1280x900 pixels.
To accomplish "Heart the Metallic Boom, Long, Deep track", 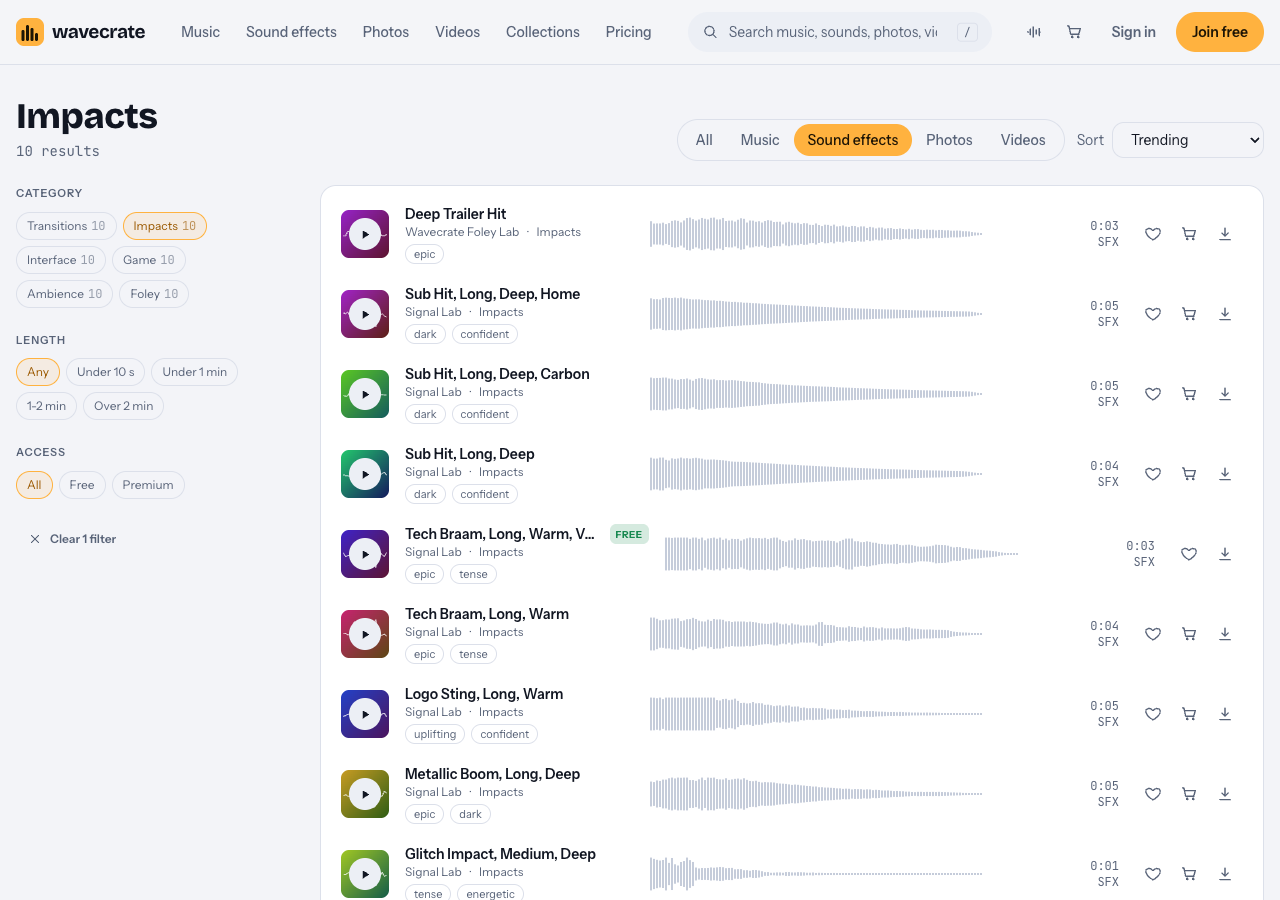I will [x=1153, y=794].
